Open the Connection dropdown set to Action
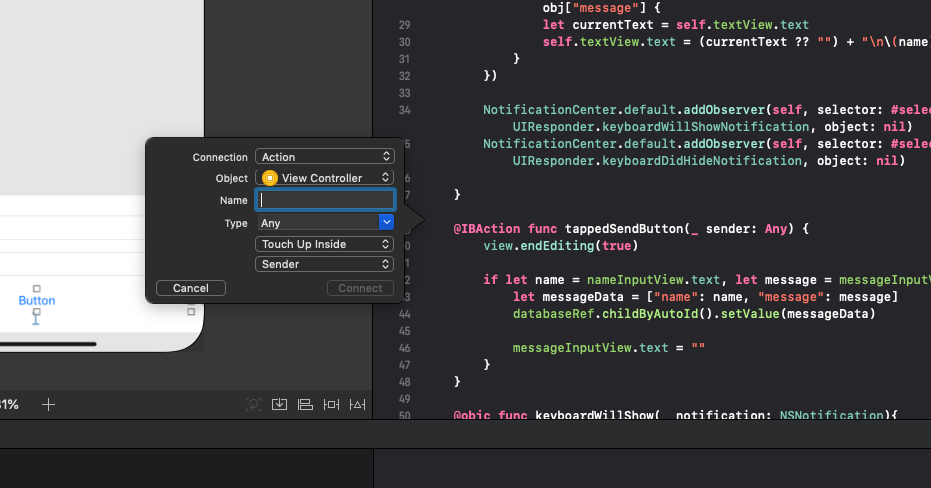Screen dimensions: 931x488 coord(324,157)
